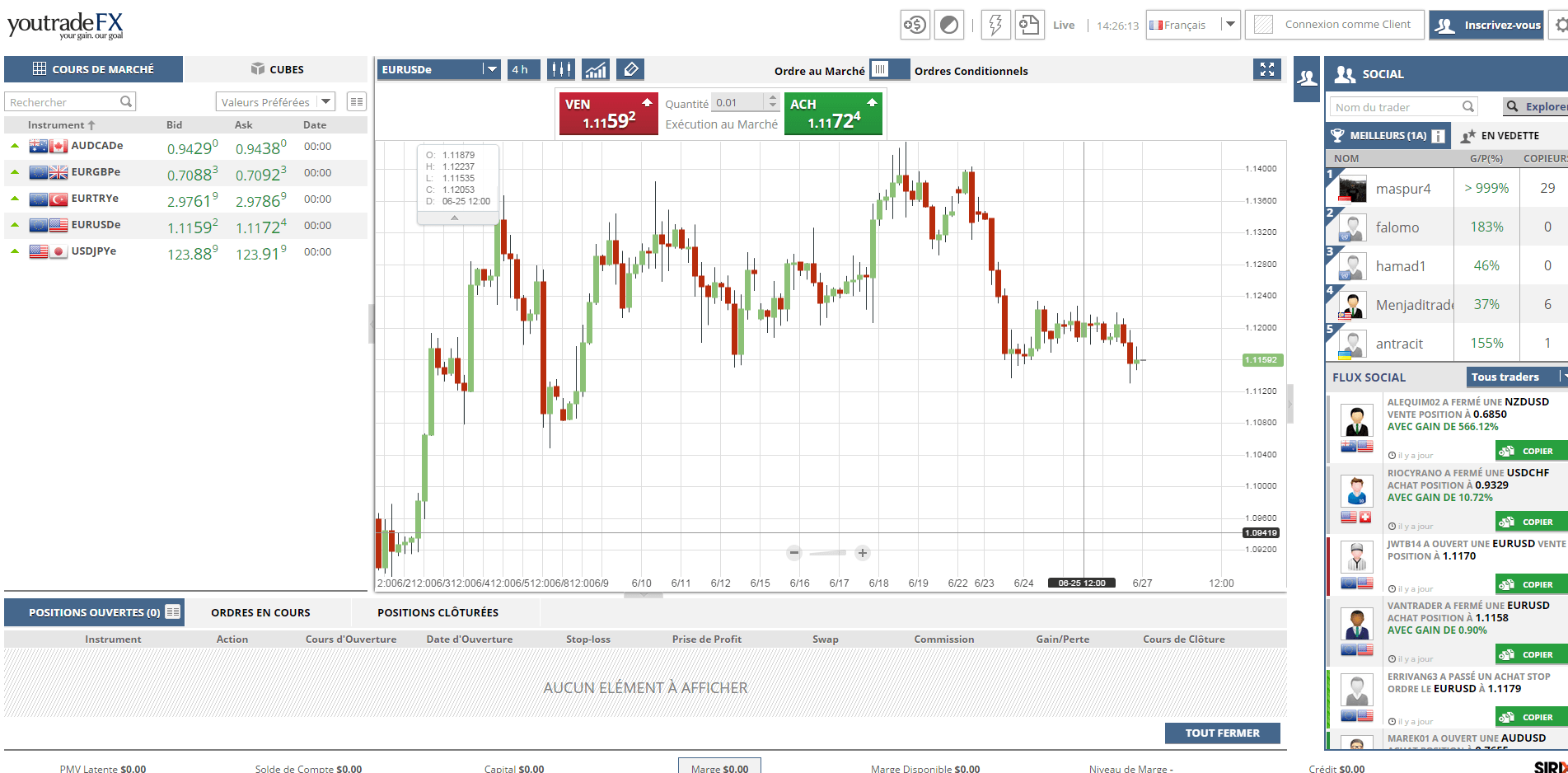Click the zoom-in plus control on the chart

coord(863,553)
